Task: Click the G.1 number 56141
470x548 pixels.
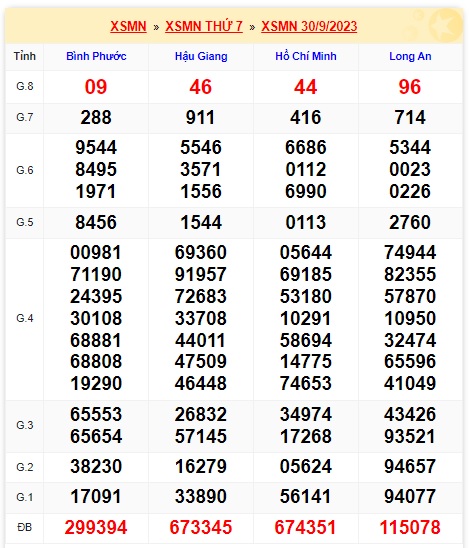Action: (305, 497)
